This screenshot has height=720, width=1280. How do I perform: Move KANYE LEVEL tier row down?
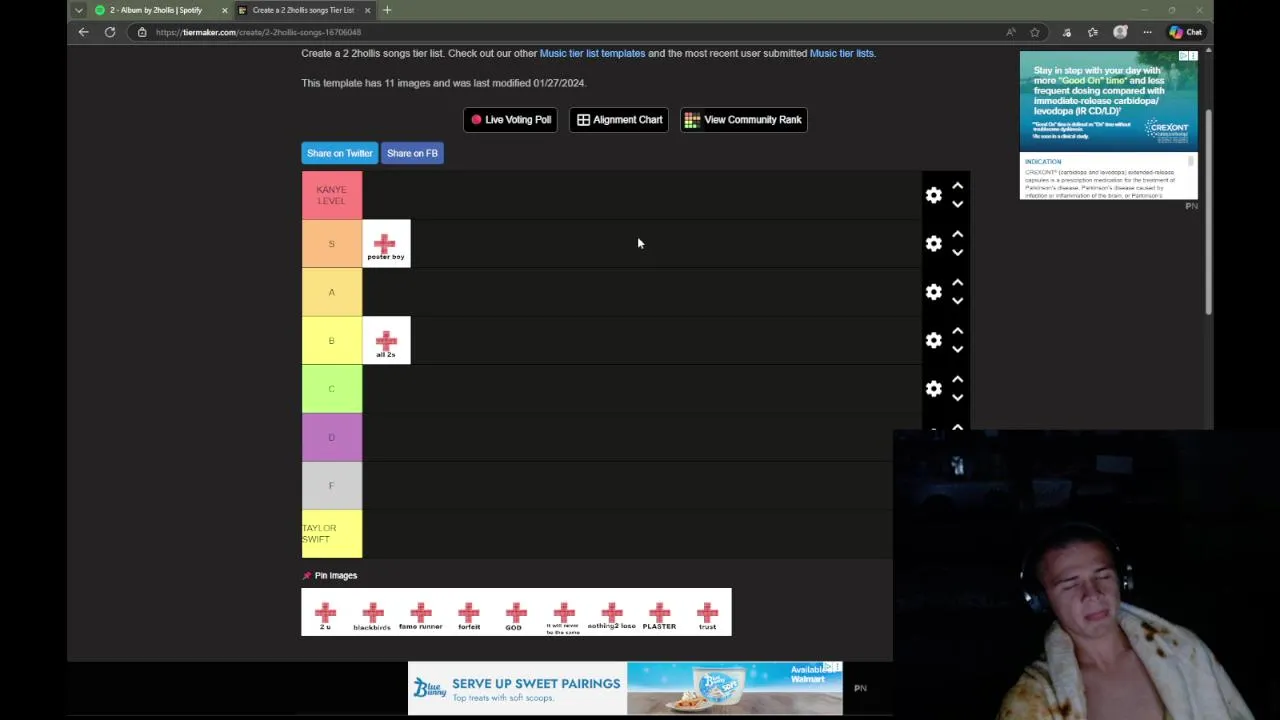pos(957,204)
